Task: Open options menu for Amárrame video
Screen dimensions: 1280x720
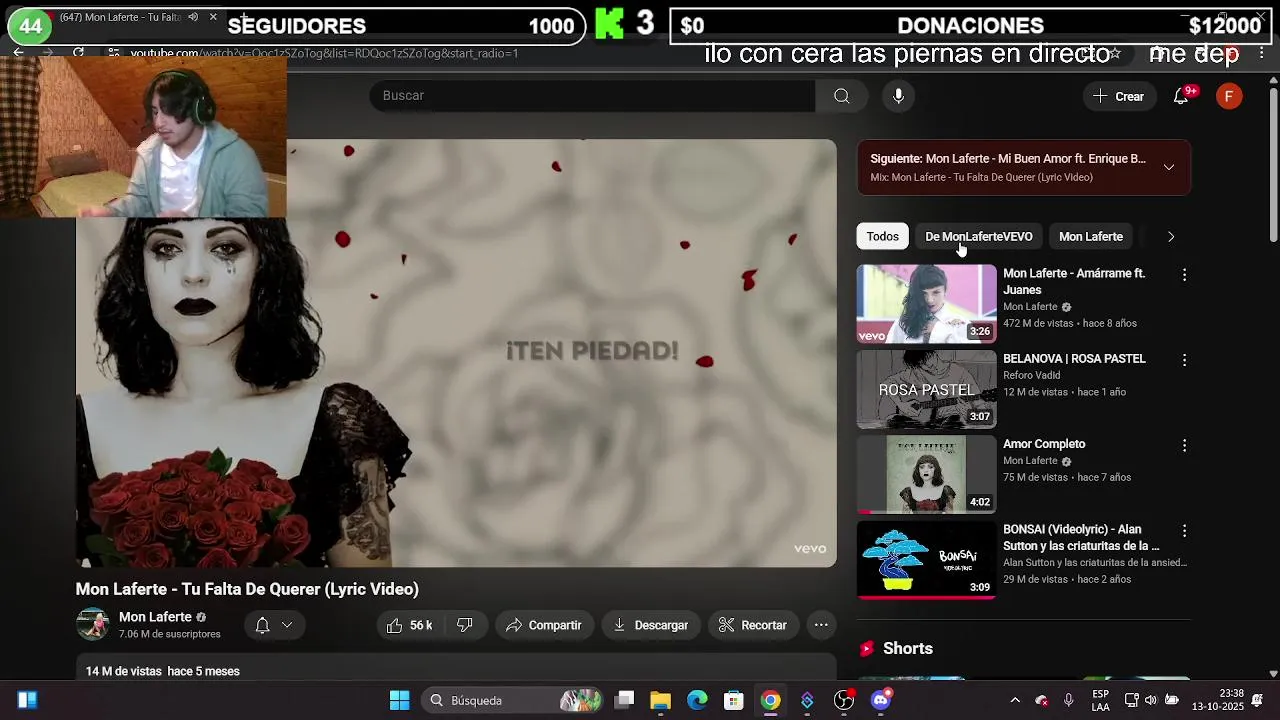Action: (1184, 274)
